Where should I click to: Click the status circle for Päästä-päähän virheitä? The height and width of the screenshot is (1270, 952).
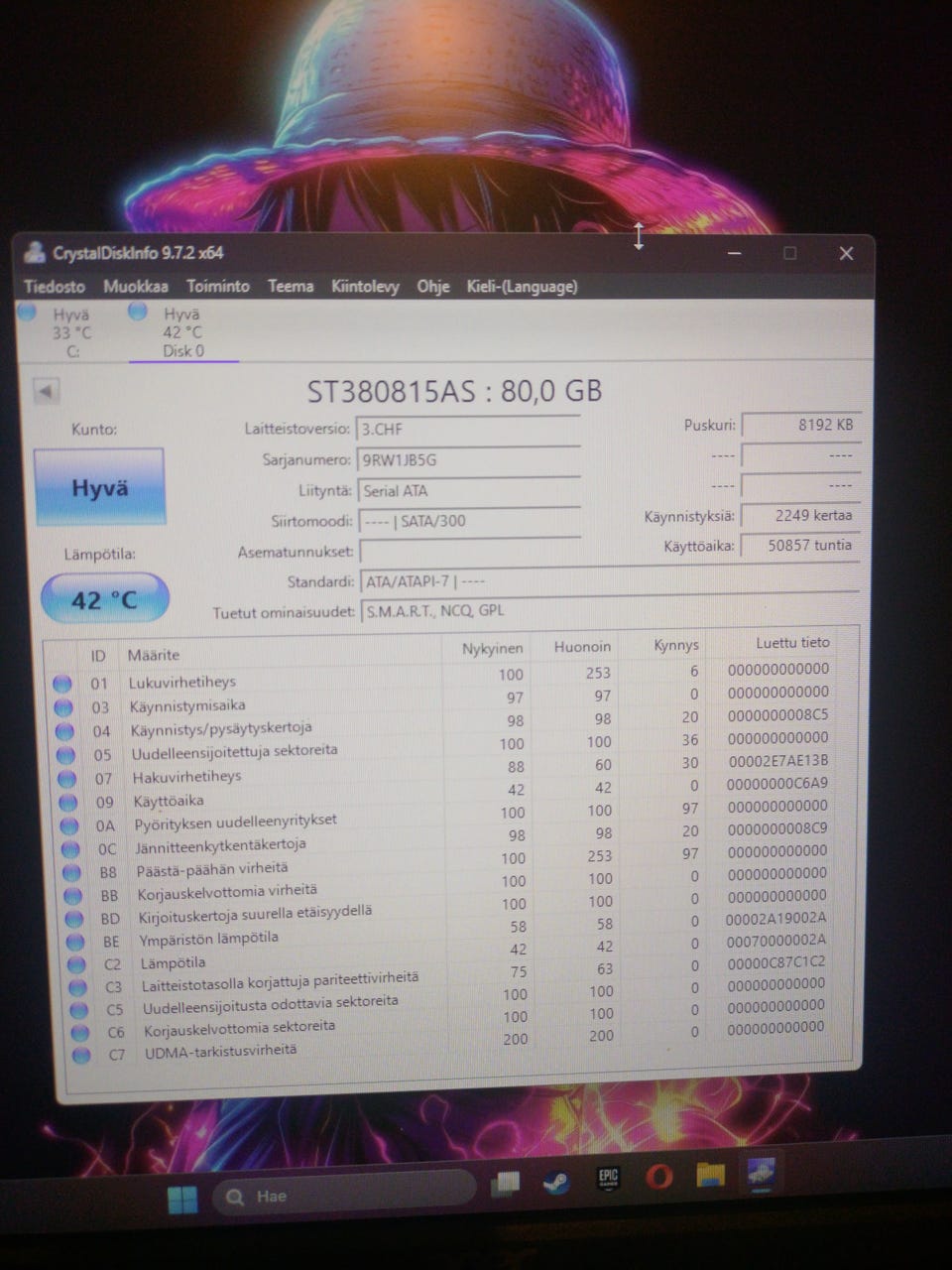tap(71, 872)
